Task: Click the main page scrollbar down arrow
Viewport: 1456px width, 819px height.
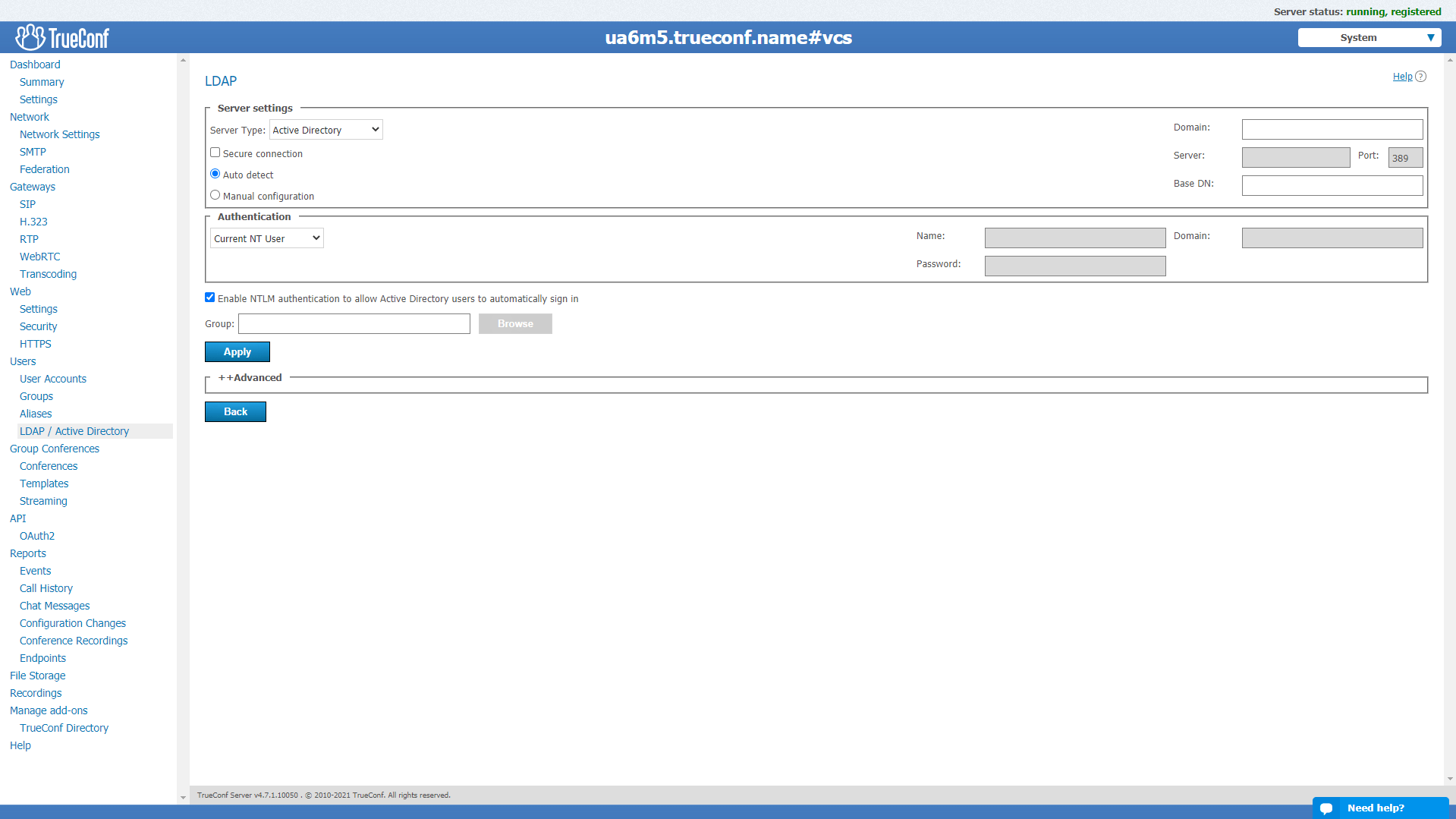Action: click(x=1450, y=779)
